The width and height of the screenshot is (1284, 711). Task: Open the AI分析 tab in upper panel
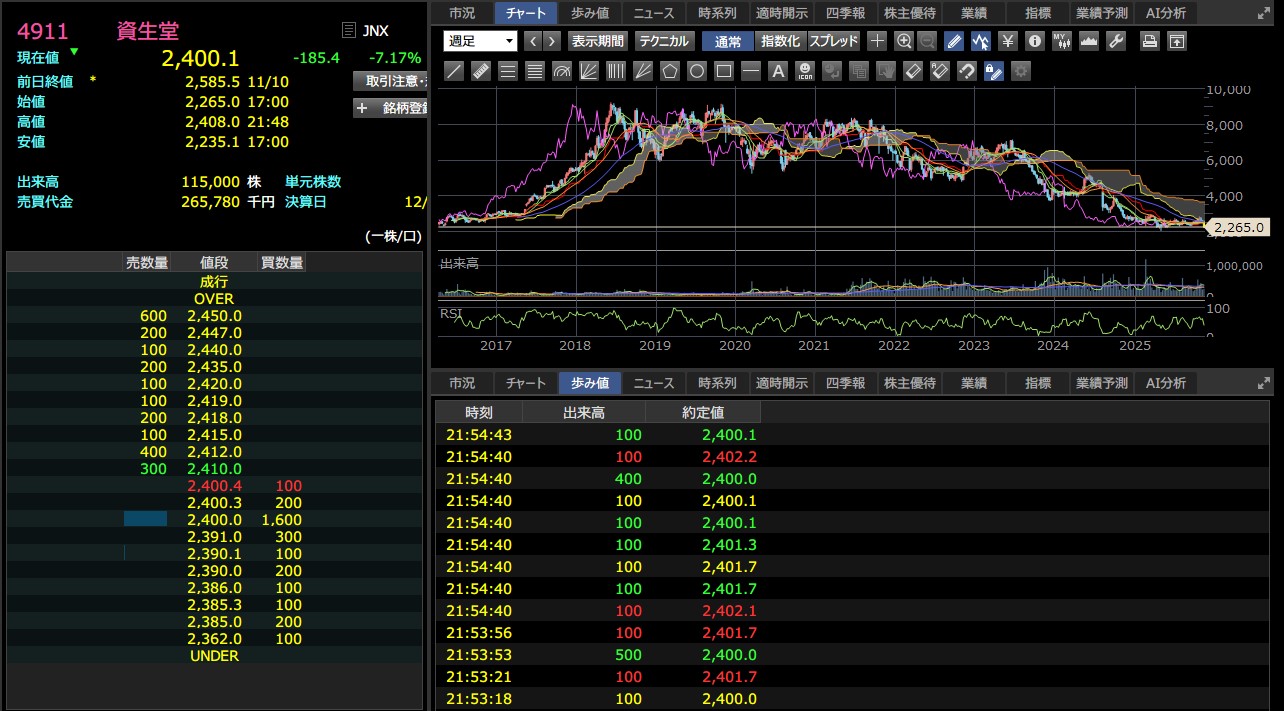[x=1166, y=13]
